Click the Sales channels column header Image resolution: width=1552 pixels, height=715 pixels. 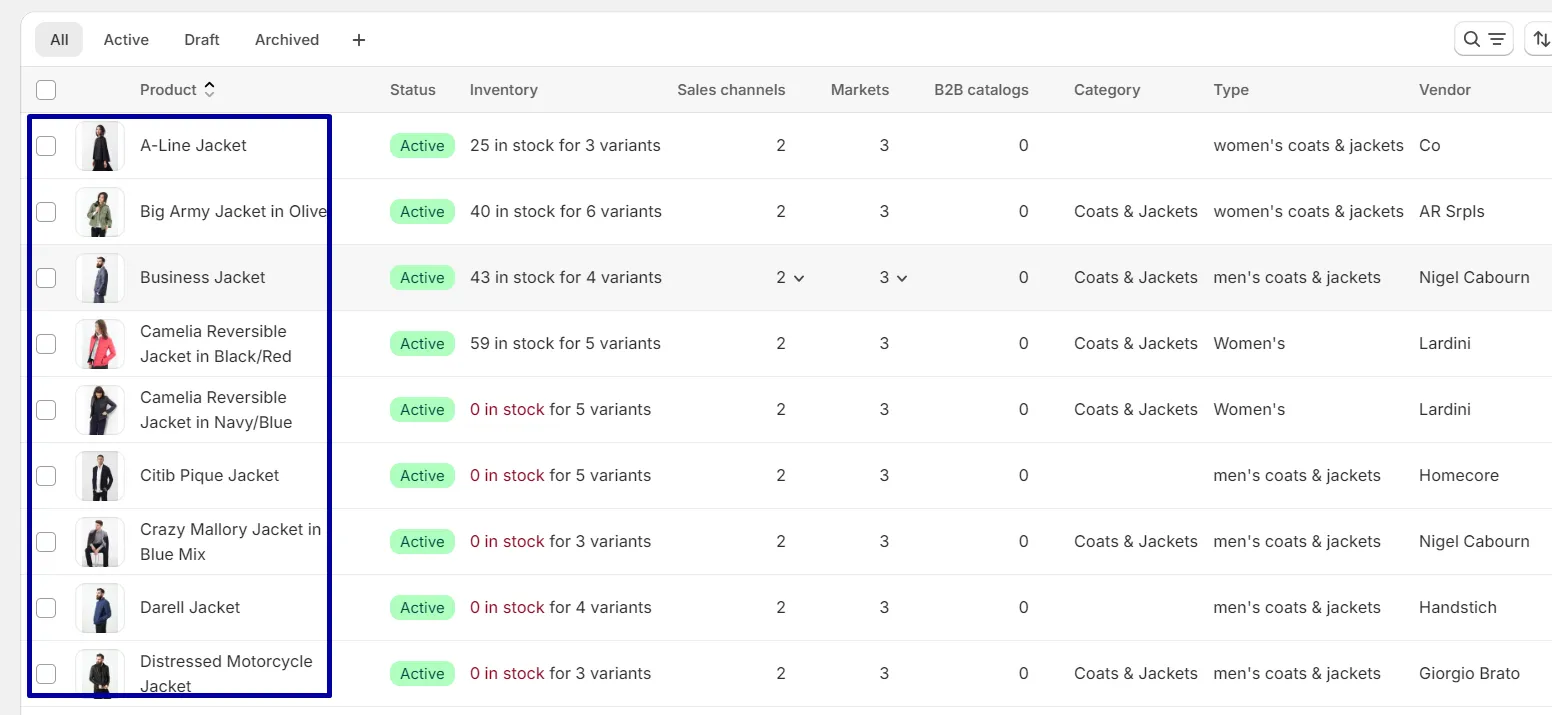click(x=731, y=90)
